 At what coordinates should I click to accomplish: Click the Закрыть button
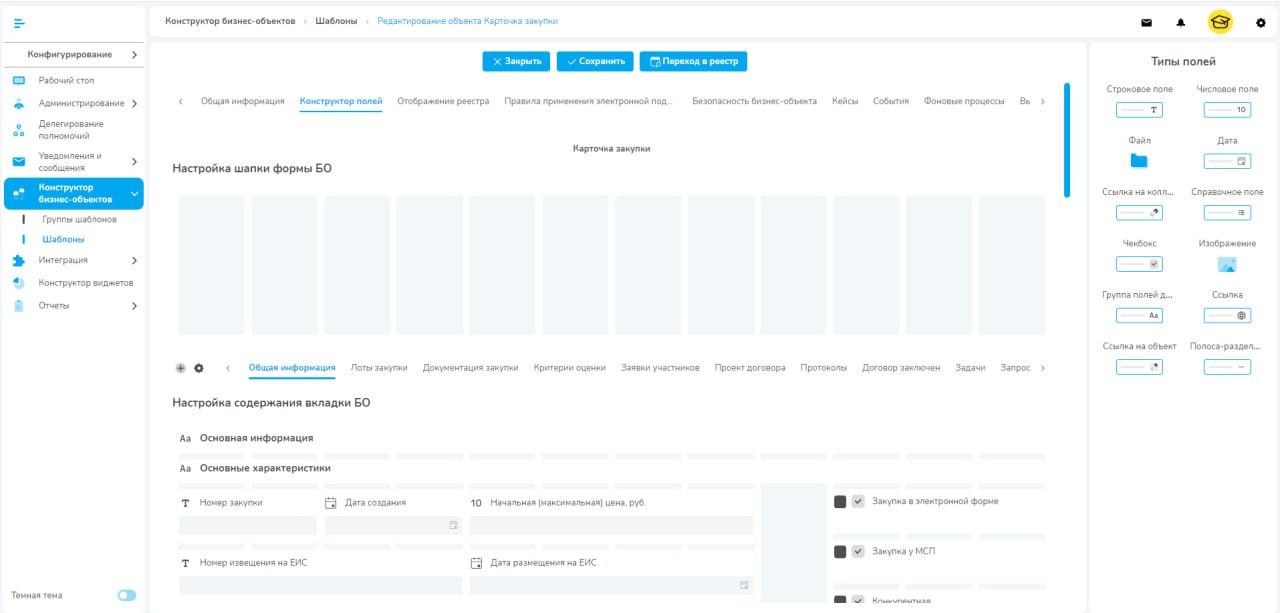pos(516,61)
